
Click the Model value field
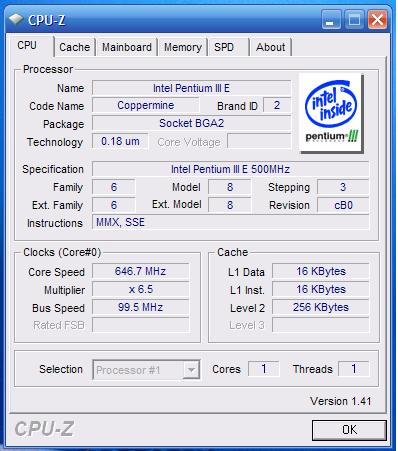[230, 187]
